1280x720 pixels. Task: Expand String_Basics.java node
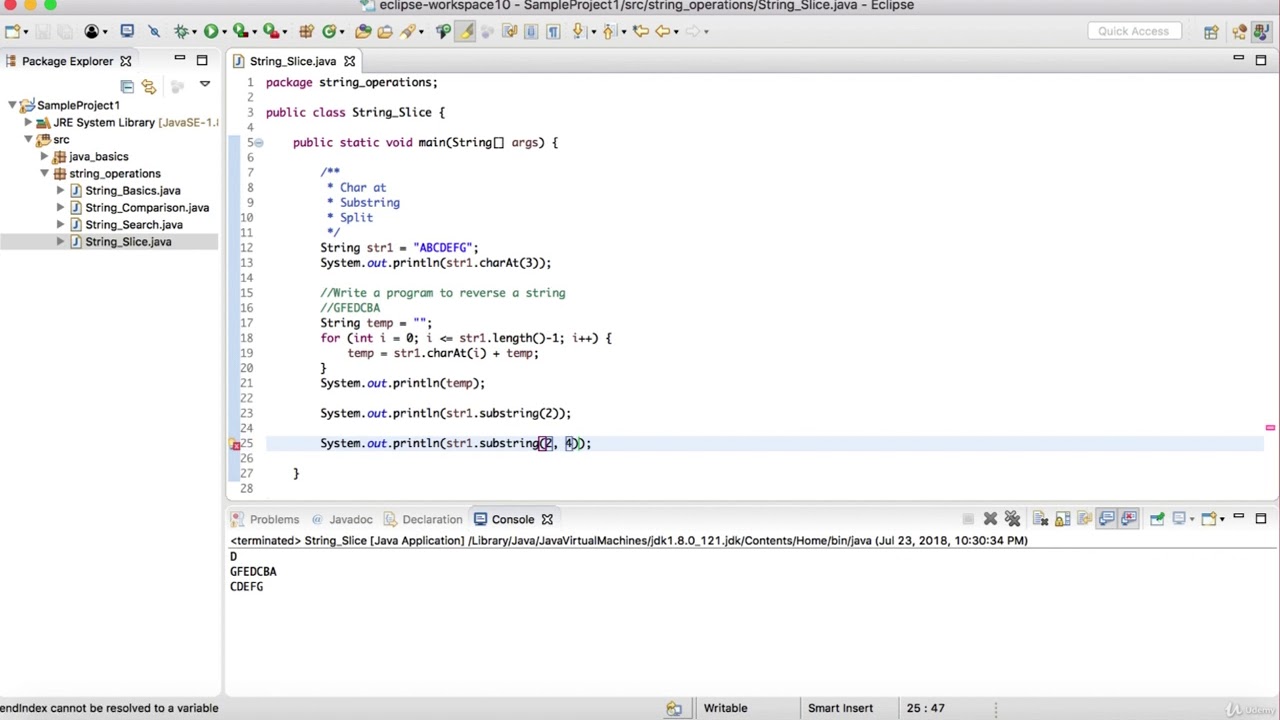(x=60, y=190)
